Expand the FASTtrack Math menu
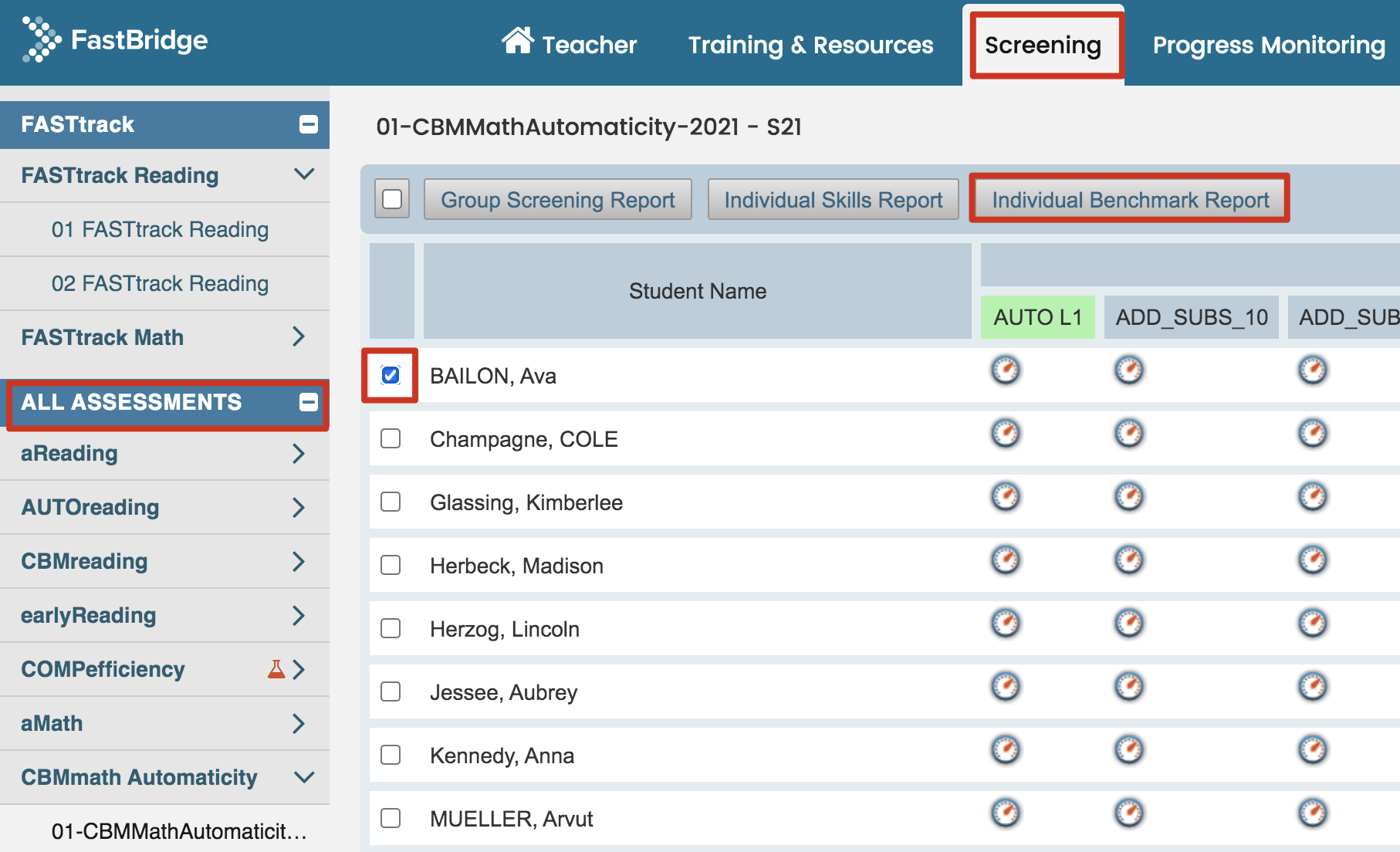 pos(299,337)
